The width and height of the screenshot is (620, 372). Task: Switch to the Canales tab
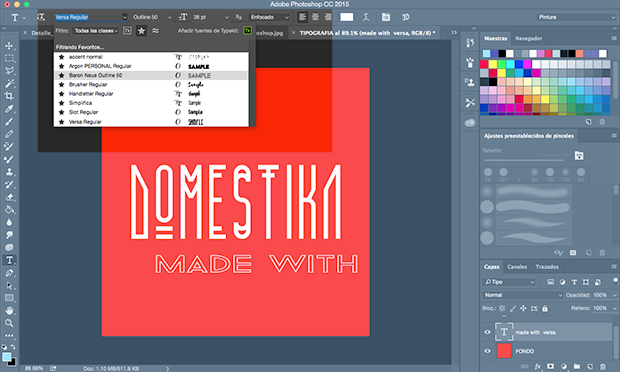(517, 267)
